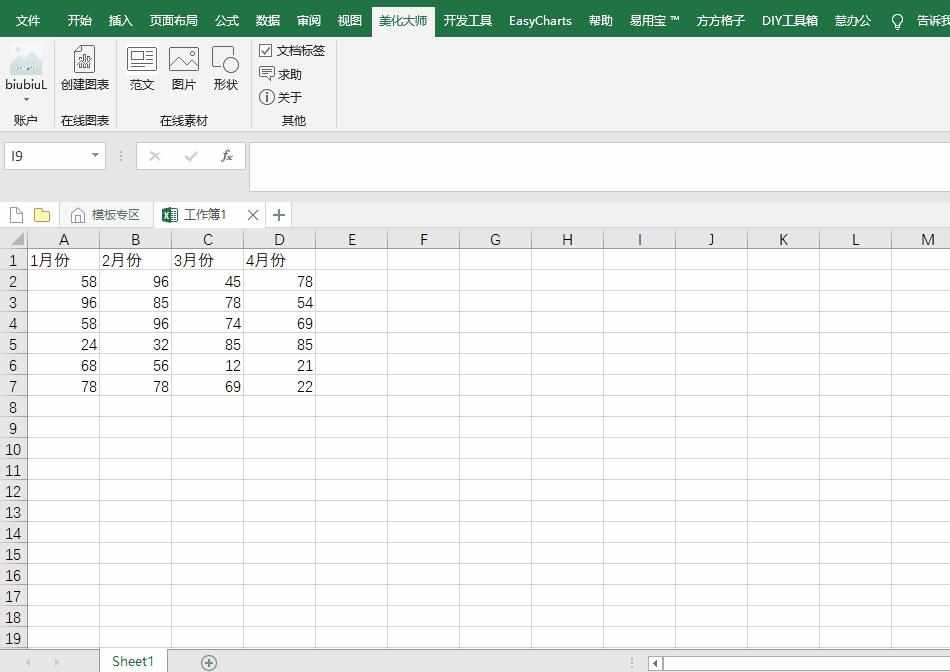Viewport: 950px width, 672px height.
Task: Select the EasyCharts ribbon tab
Action: pos(539,20)
